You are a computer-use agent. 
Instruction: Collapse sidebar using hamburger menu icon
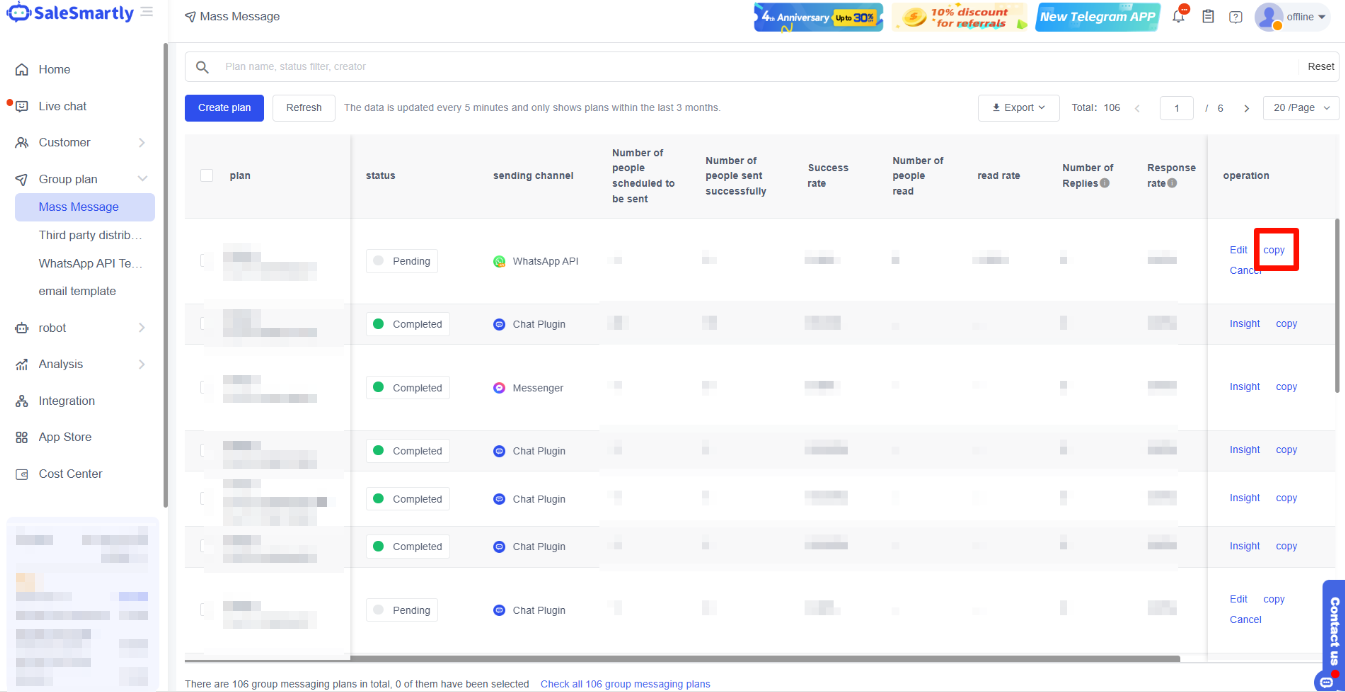(147, 12)
